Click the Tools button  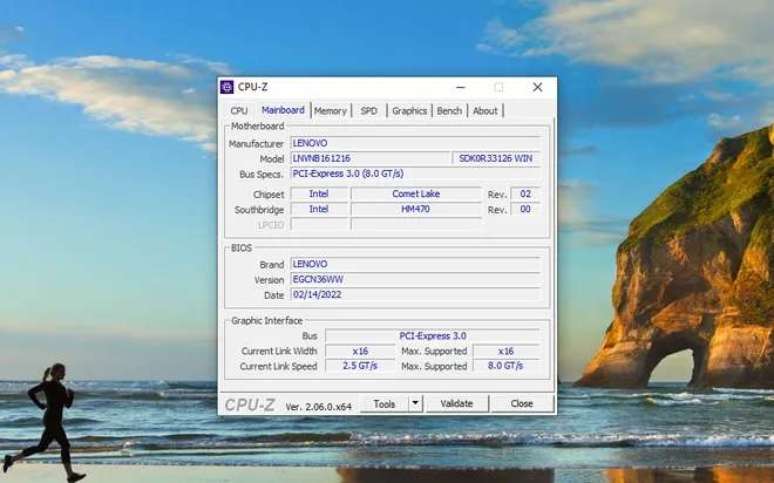[x=385, y=404]
